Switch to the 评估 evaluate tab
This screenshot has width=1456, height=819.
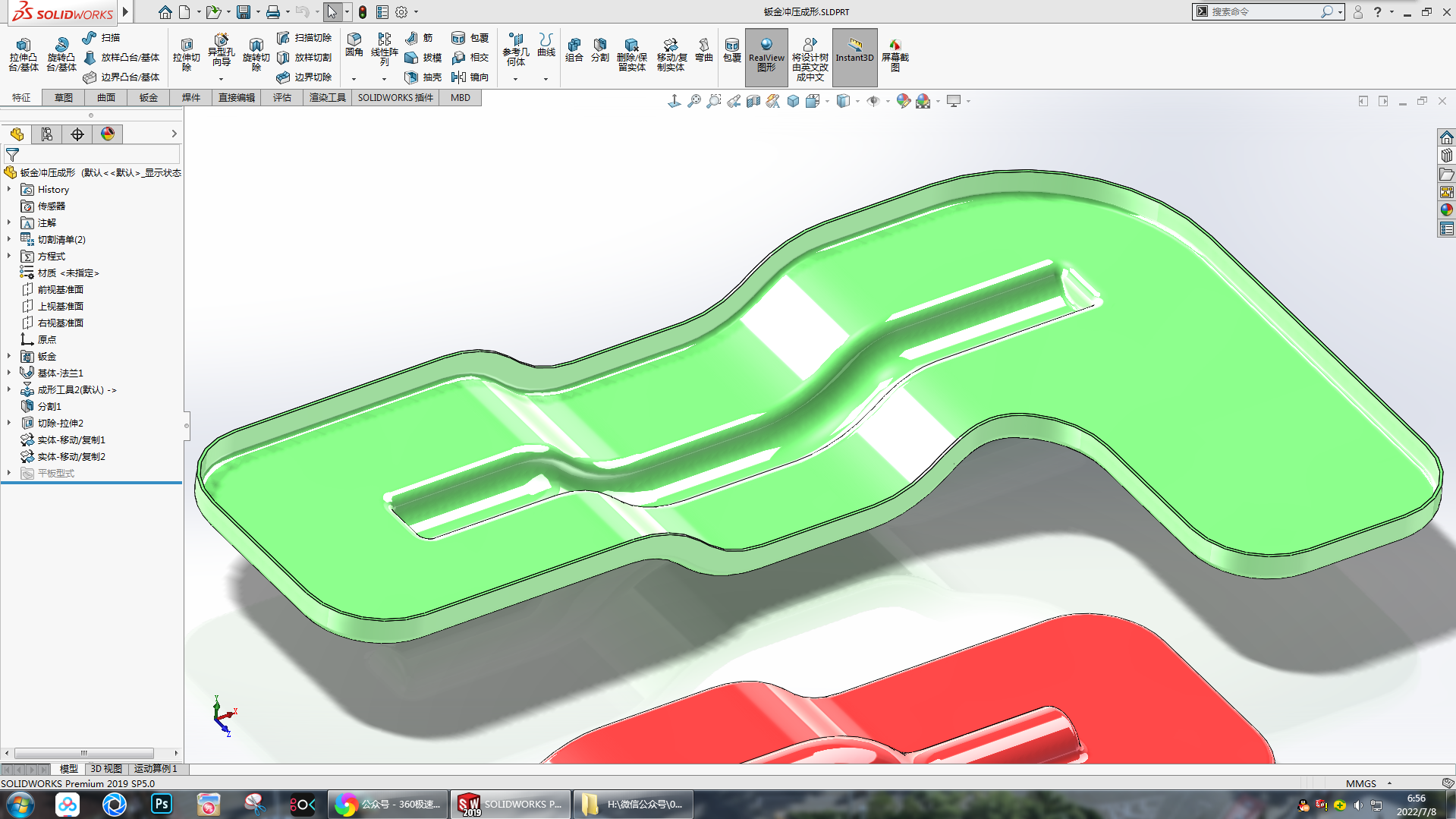tap(282, 98)
